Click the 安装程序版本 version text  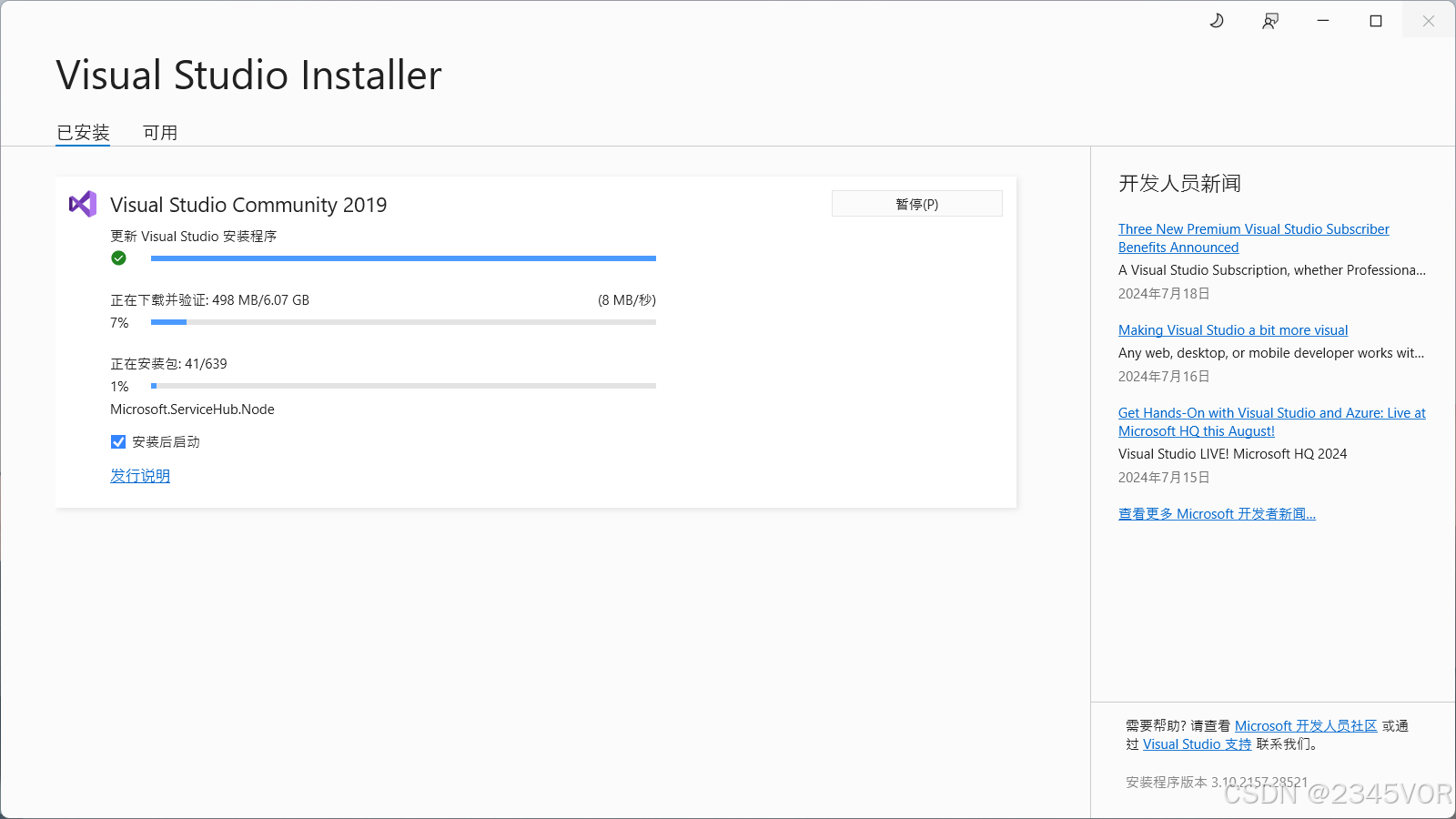point(1217,783)
